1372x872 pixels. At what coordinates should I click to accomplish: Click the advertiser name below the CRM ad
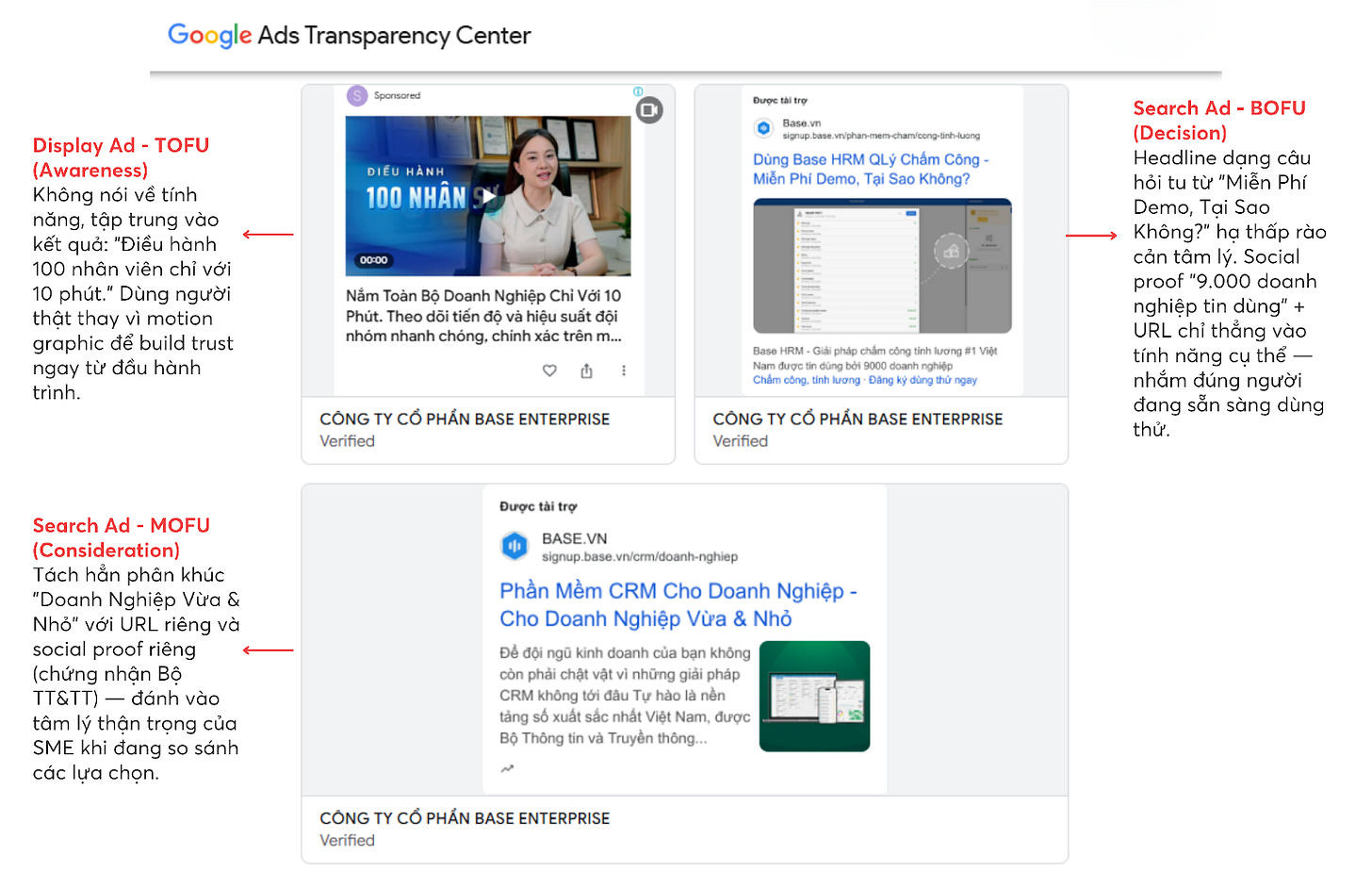pyautogui.click(x=465, y=818)
